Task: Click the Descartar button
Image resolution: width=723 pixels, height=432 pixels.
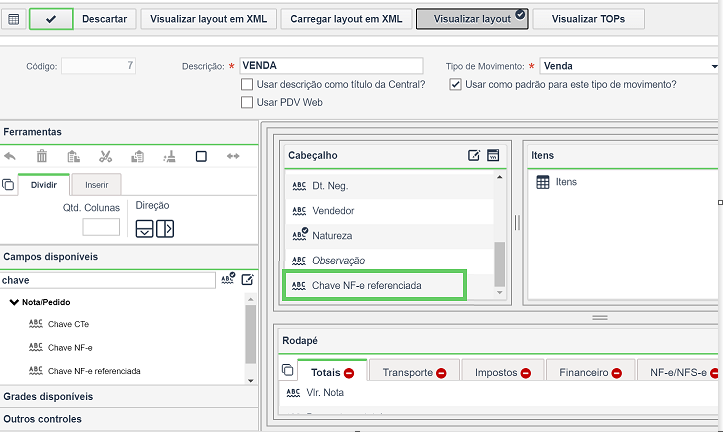Action: pyautogui.click(x=105, y=19)
